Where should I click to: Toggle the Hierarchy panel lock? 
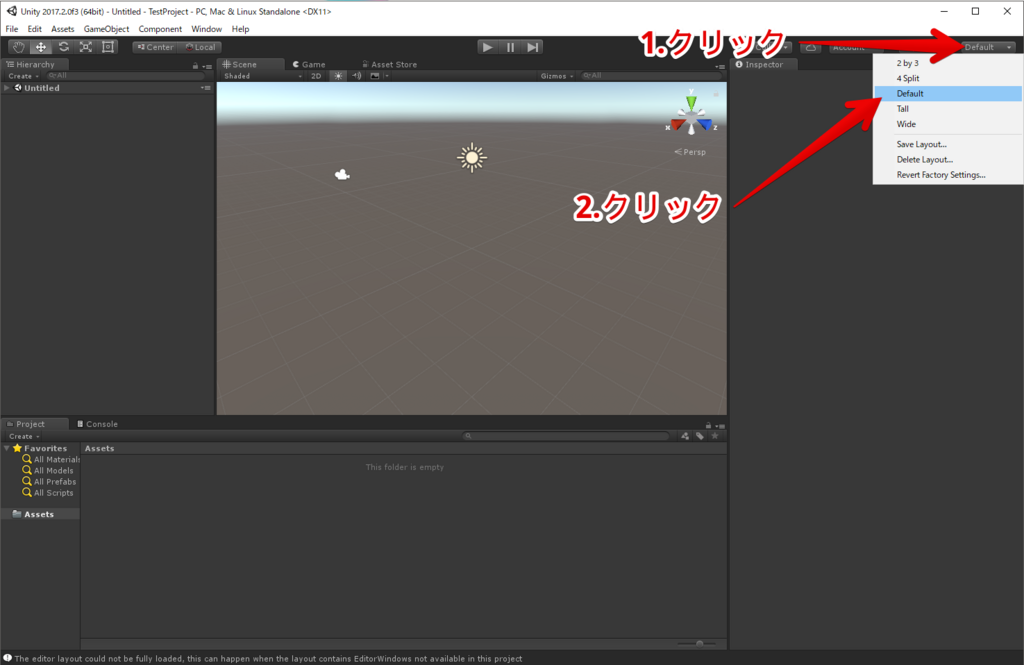(x=195, y=66)
